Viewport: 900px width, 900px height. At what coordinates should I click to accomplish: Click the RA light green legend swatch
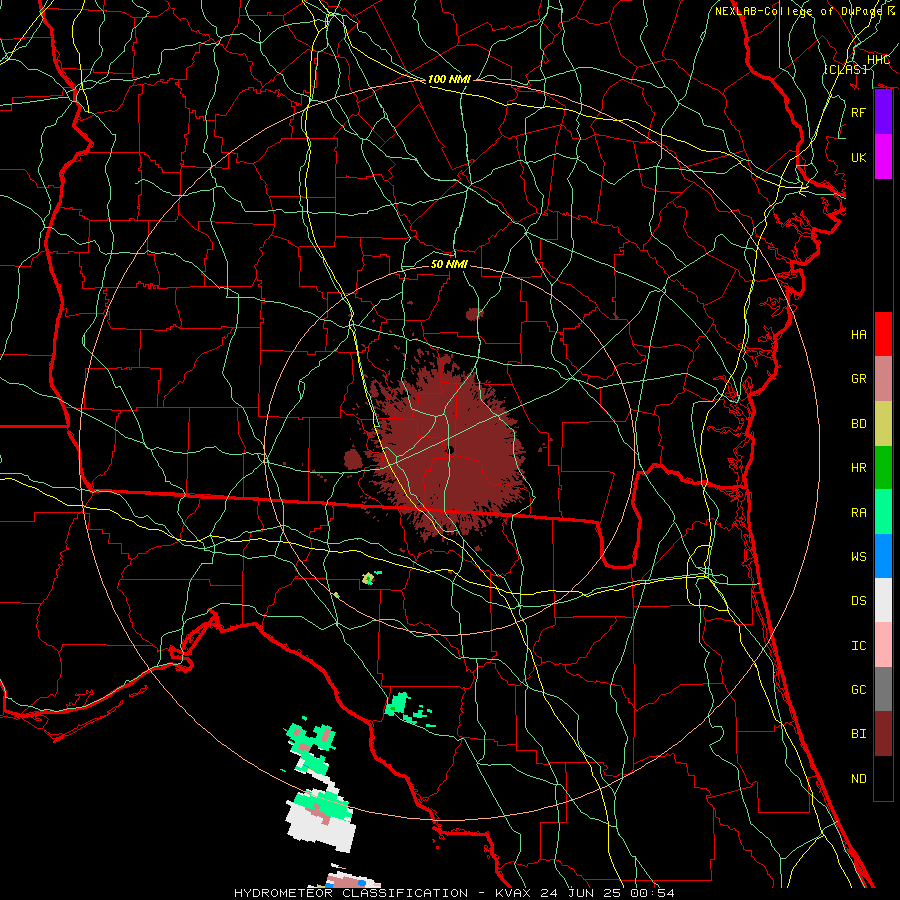883,512
